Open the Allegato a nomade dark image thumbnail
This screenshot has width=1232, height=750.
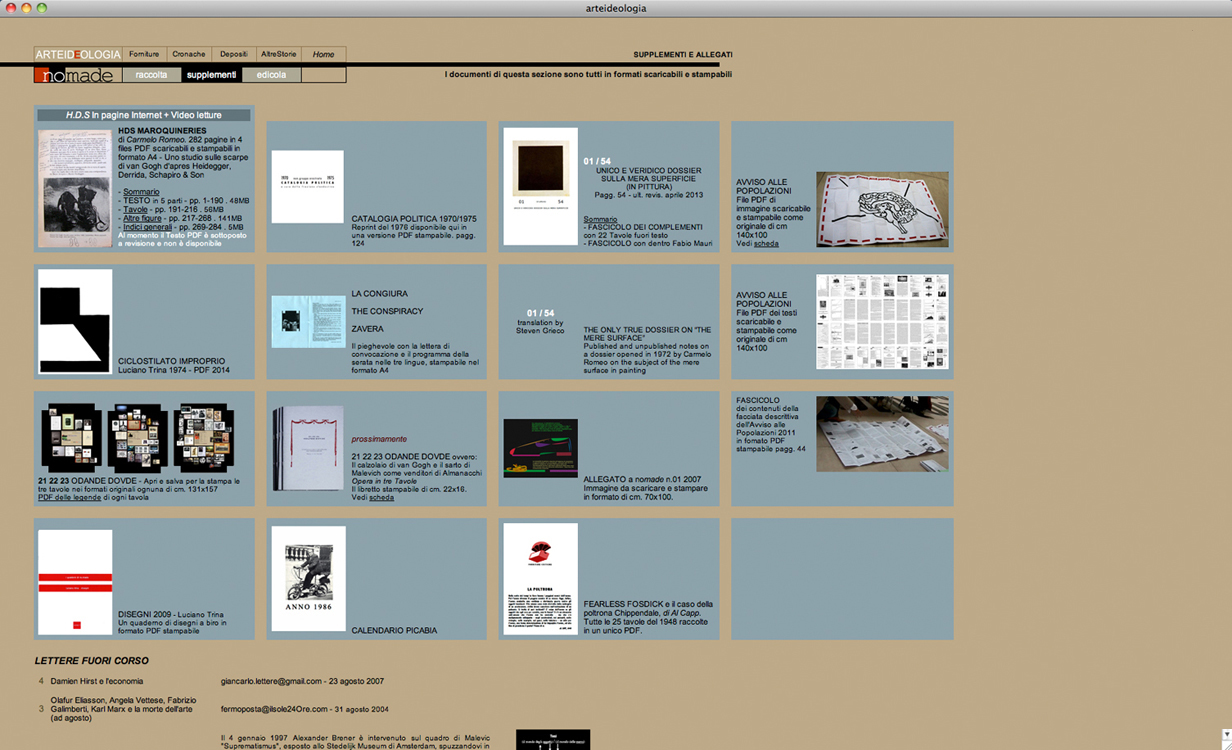click(x=540, y=448)
